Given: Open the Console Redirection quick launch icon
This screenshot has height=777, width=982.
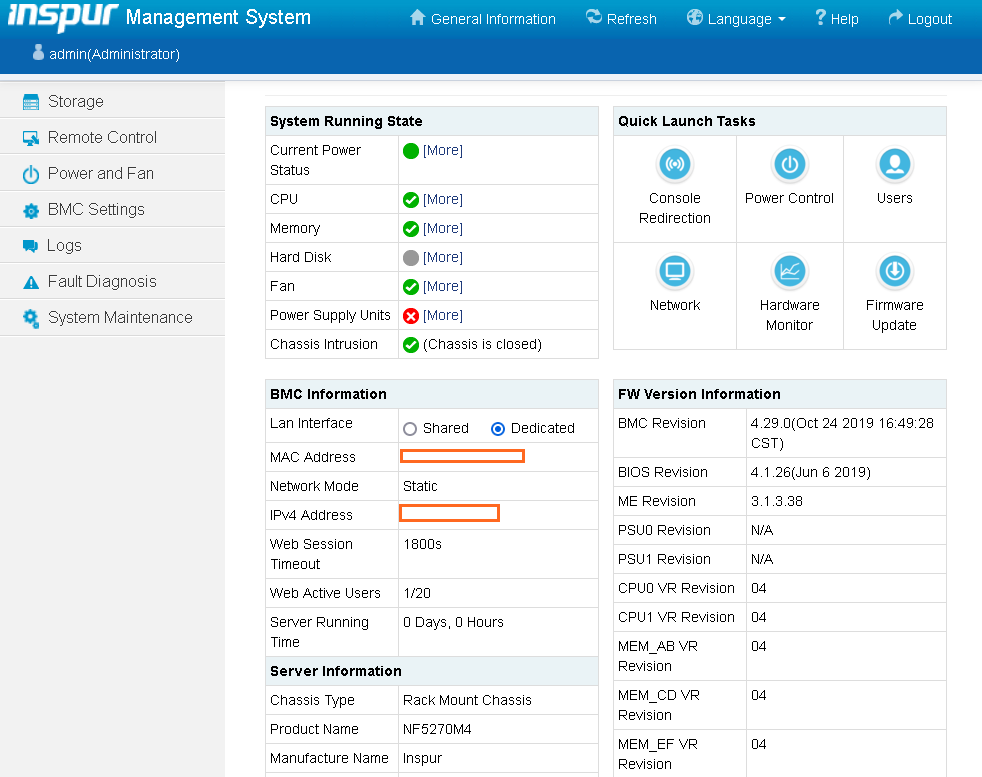Looking at the screenshot, I should point(674,164).
